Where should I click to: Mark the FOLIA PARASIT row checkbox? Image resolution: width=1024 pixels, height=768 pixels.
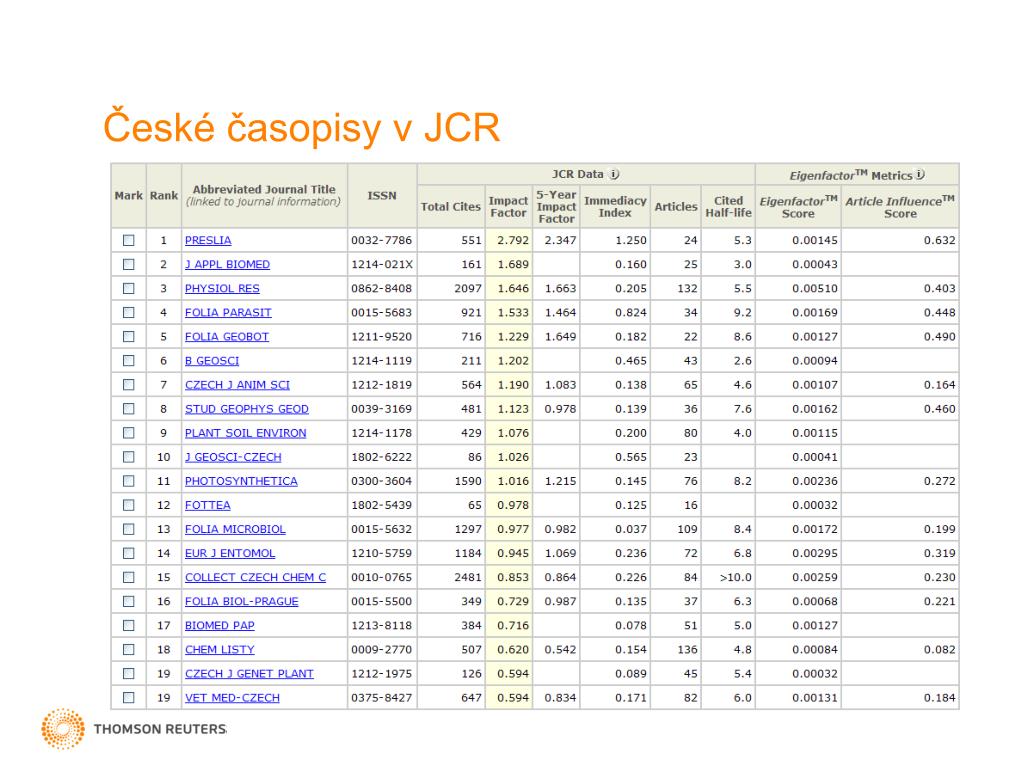tap(129, 313)
